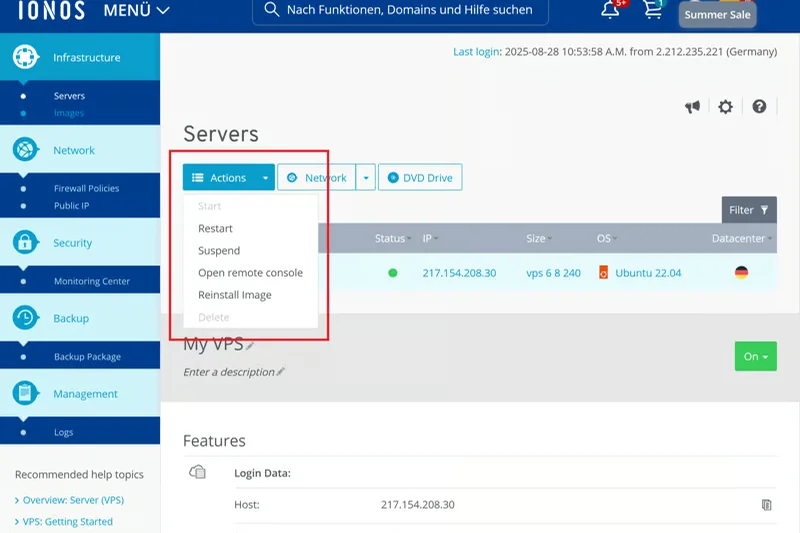Screen dimensions: 800x533
Task: Collapse the Actions dropdown button
Action: click(228, 178)
